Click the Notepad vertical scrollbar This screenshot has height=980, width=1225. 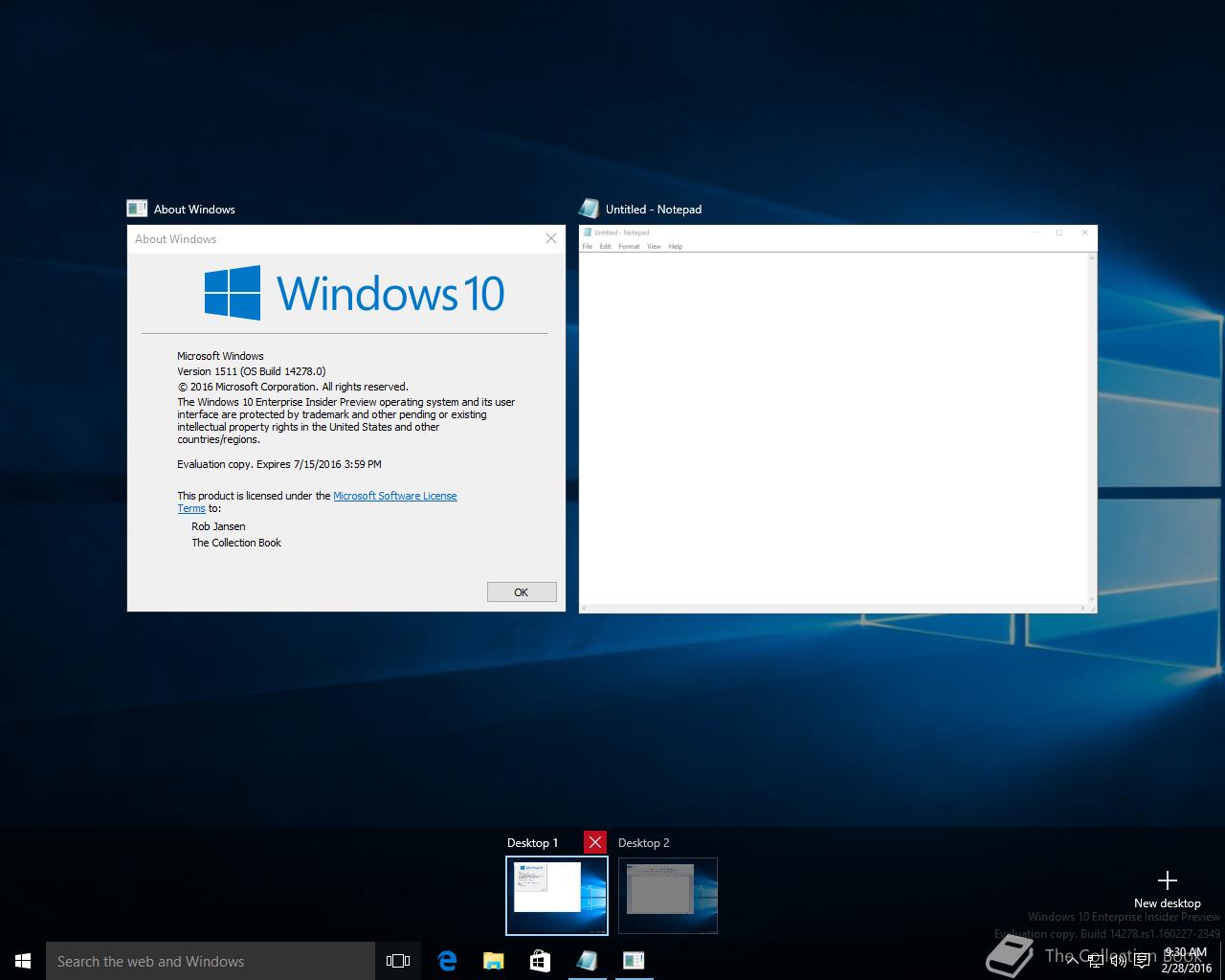[x=1092, y=428]
